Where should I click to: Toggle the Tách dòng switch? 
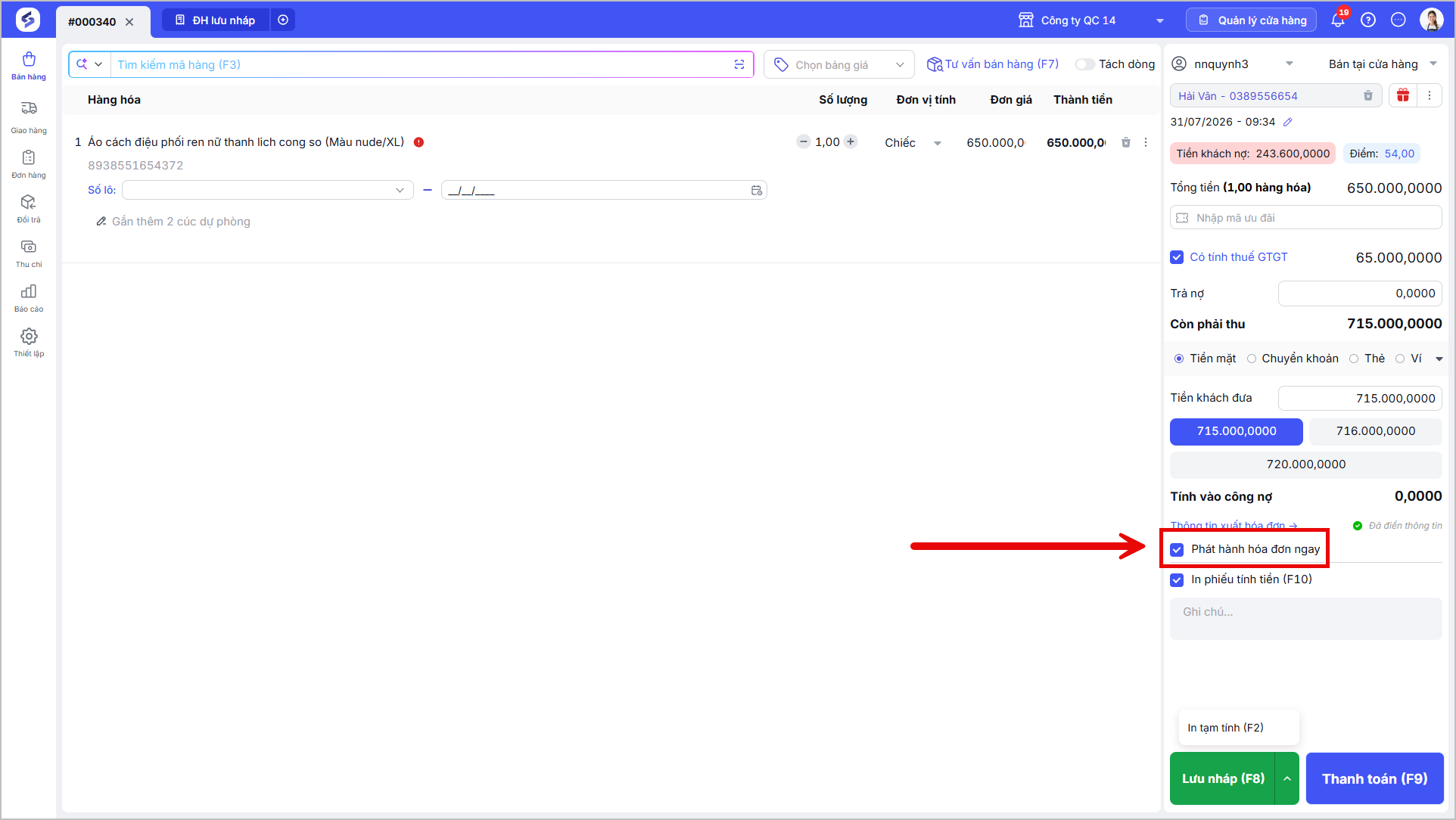(1085, 64)
